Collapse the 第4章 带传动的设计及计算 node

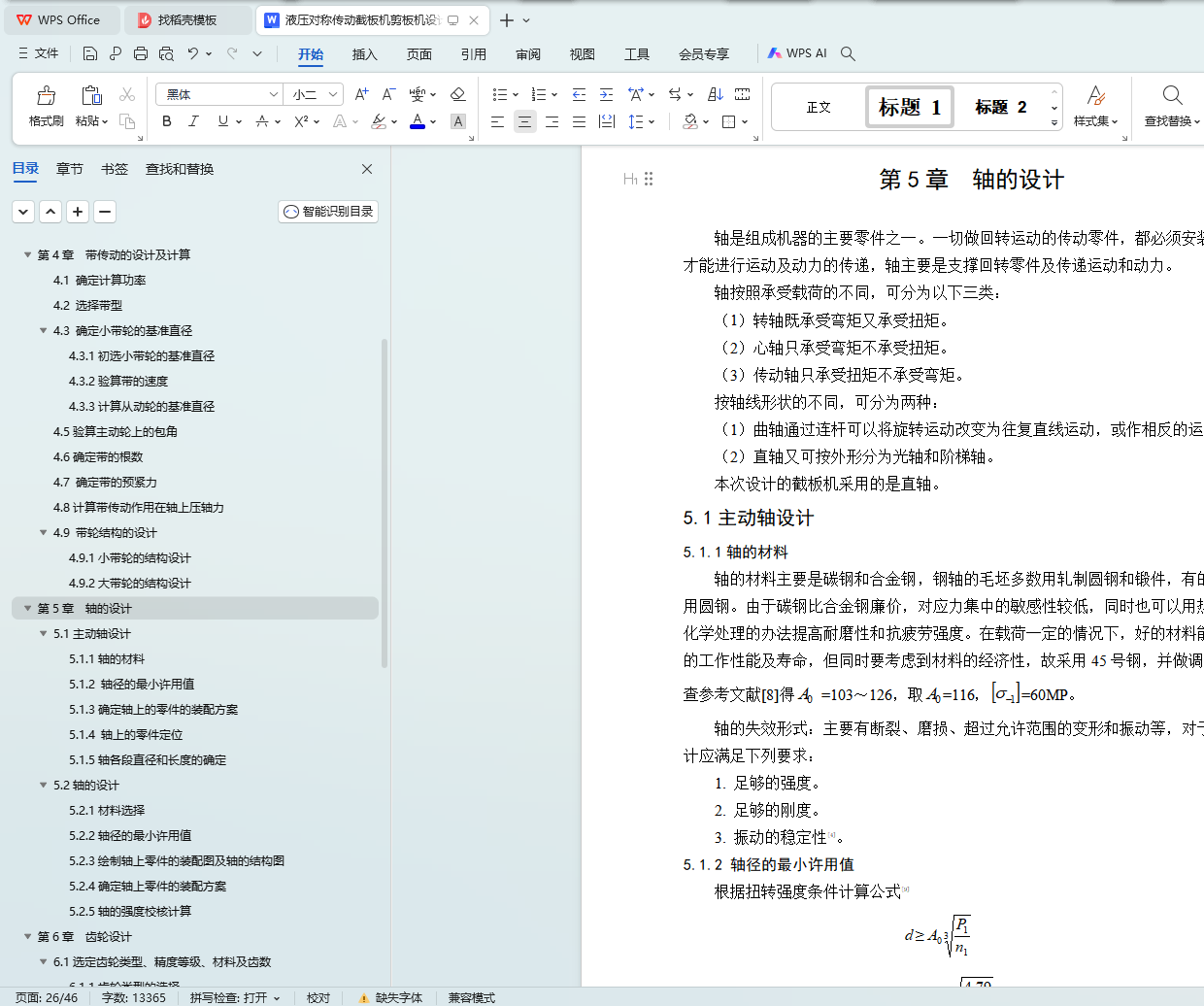coord(27,254)
